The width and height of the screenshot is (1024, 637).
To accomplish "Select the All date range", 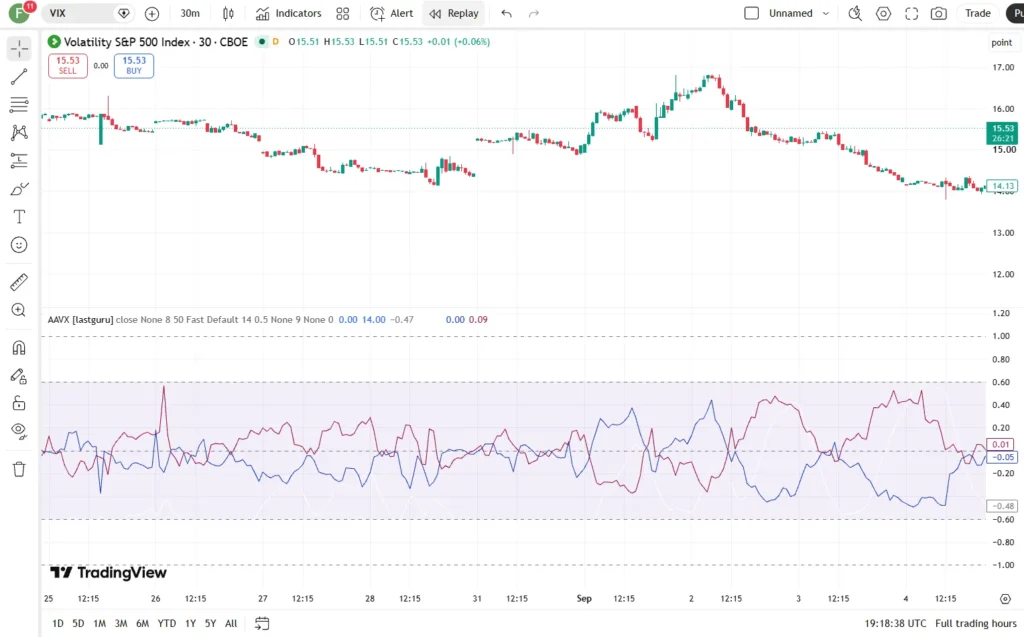I will click(x=231, y=623).
